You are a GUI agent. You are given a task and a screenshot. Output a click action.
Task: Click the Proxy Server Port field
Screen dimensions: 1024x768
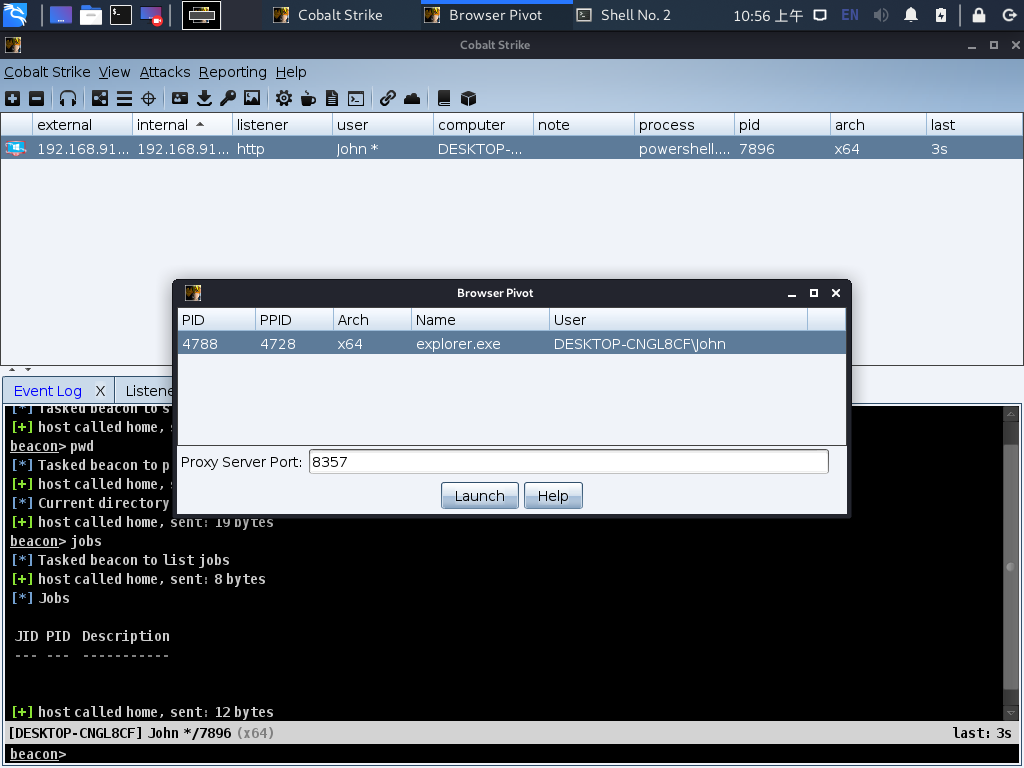[568, 462]
